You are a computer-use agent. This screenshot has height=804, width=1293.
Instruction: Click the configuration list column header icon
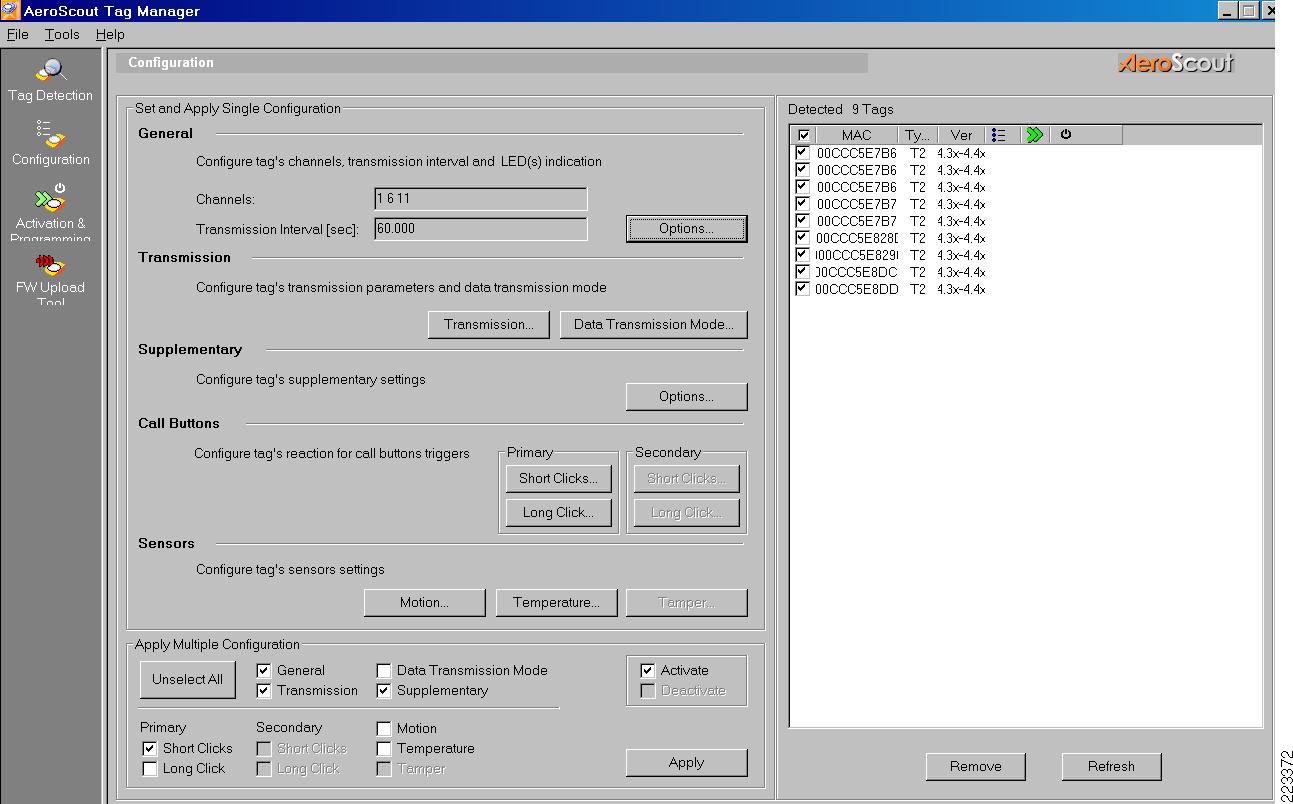(x=998, y=135)
